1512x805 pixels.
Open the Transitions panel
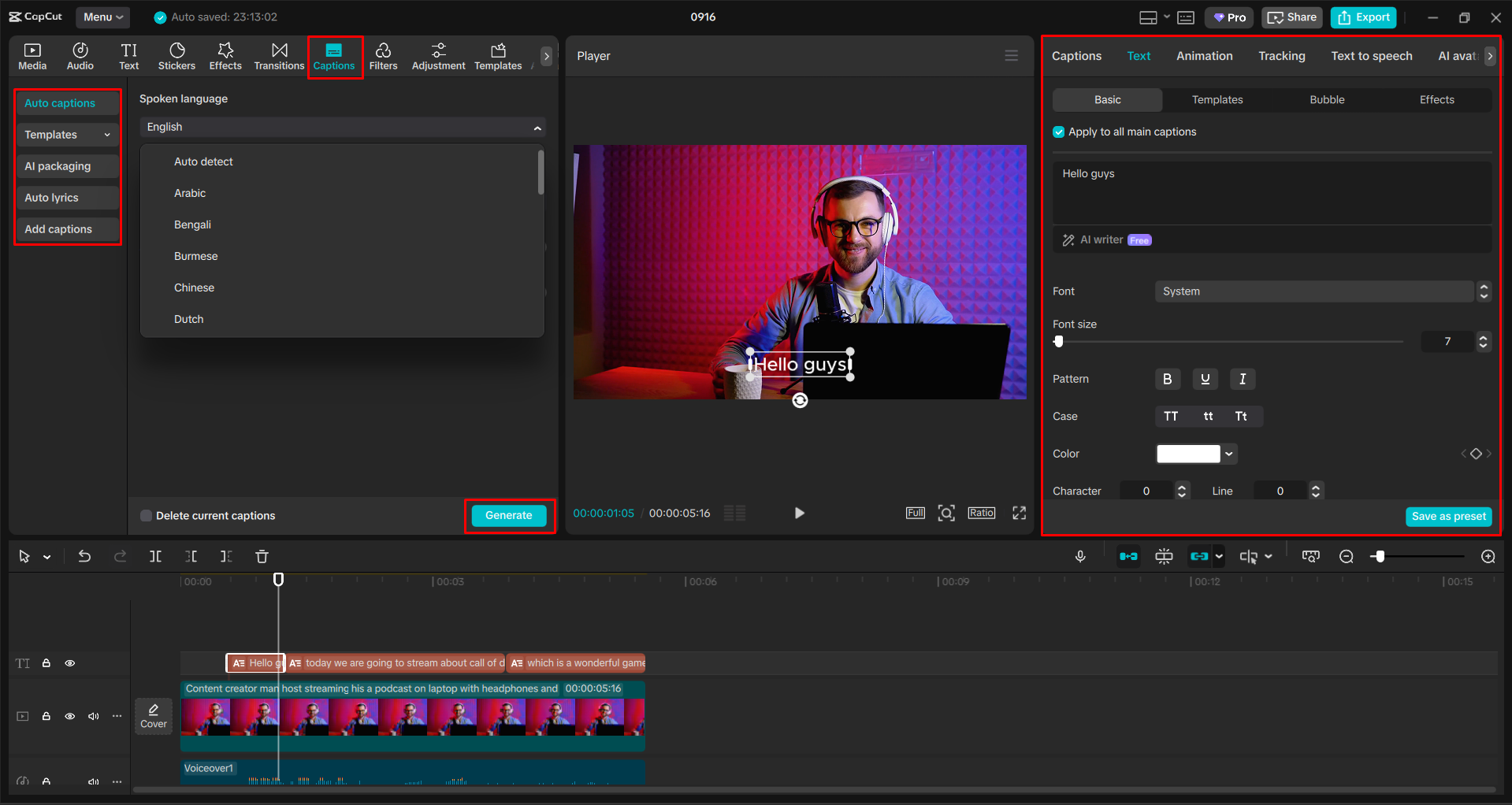pos(279,56)
